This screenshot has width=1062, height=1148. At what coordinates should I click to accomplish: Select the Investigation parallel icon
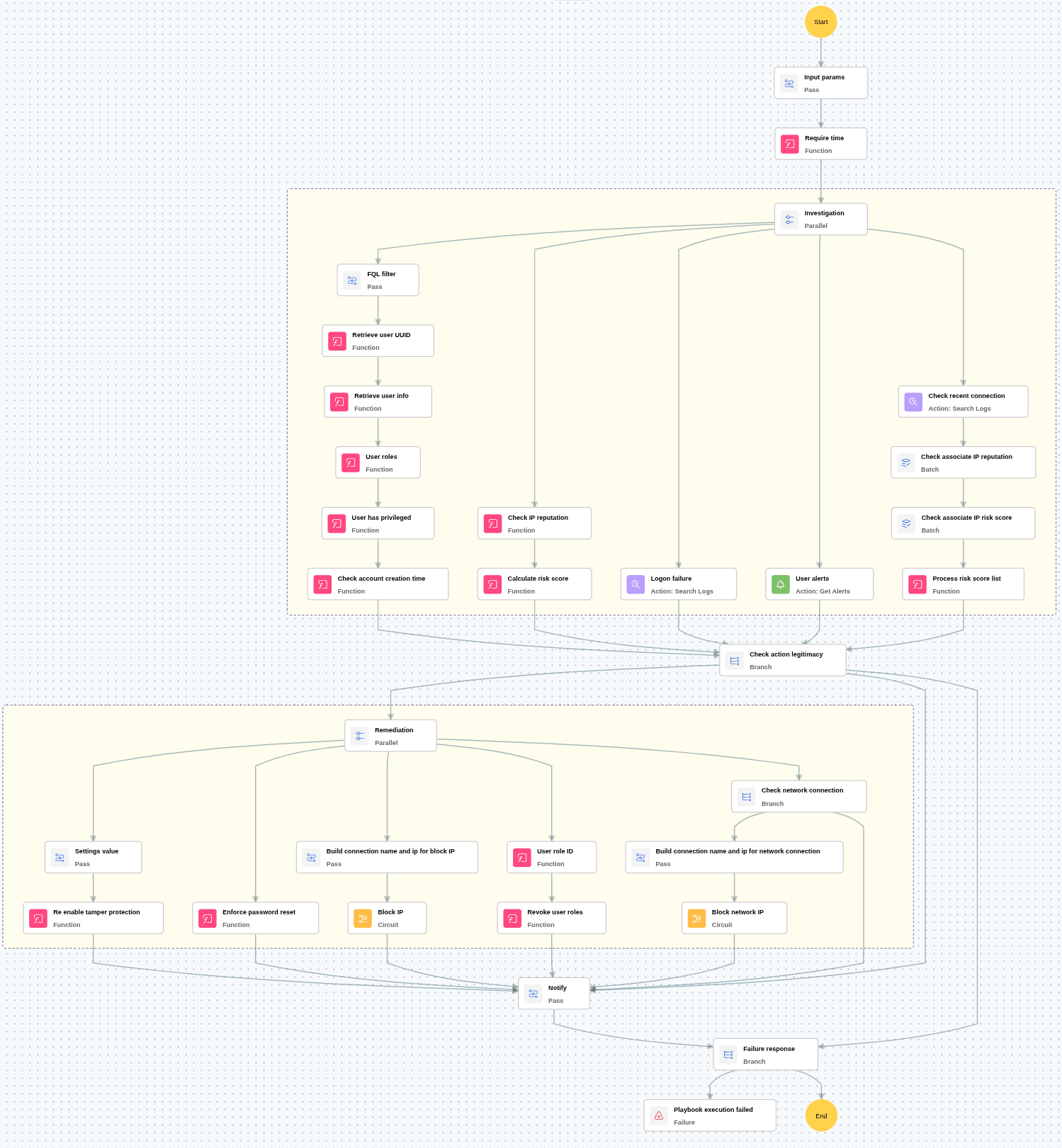(789, 220)
